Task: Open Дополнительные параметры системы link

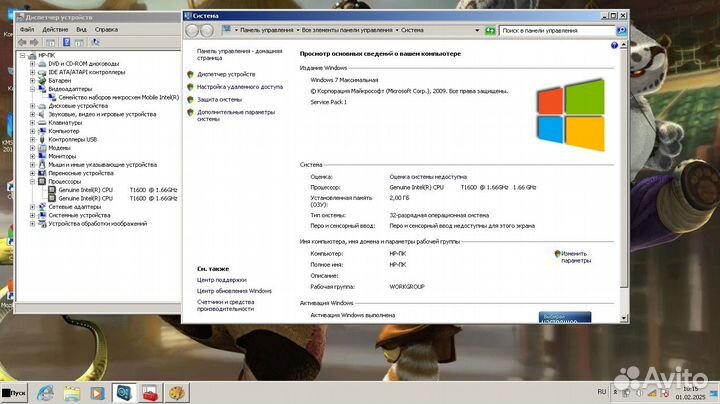Action: pyautogui.click(x=236, y=115)
